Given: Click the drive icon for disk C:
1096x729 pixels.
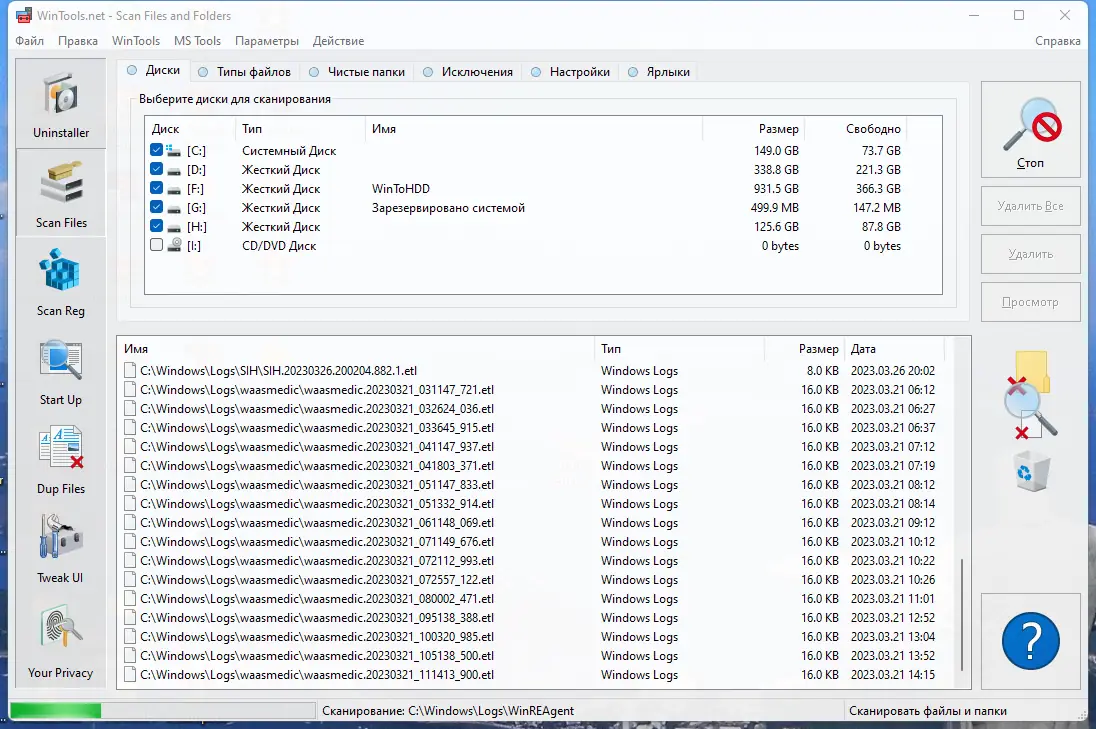Looking at the screenshot, I should (173, 150).
